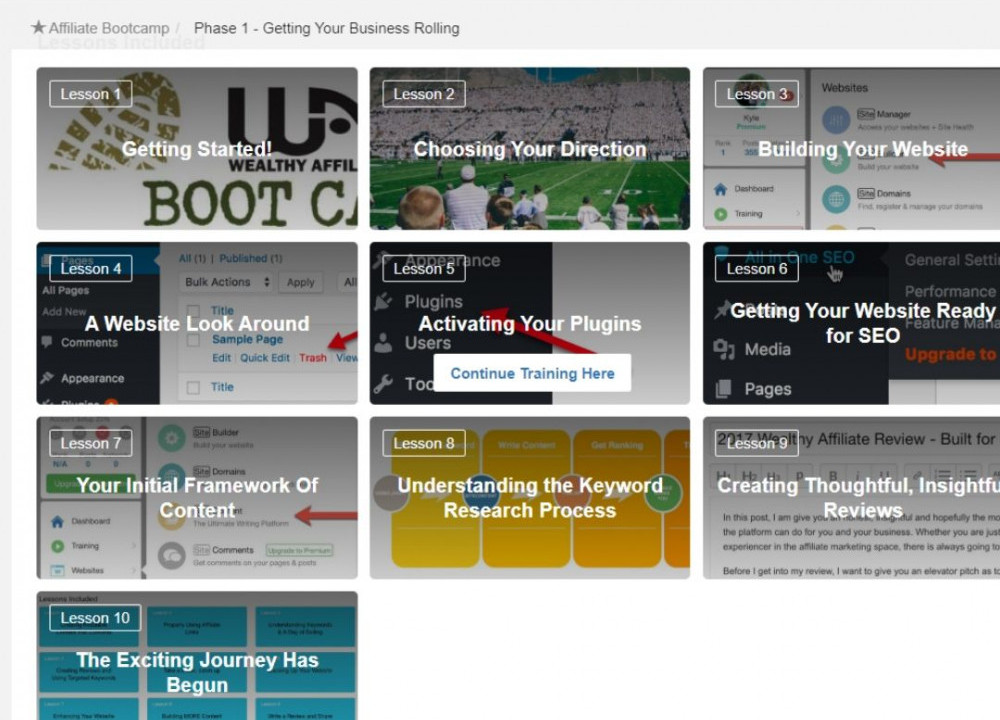Open the A Website Look Around lesson

[197, 323]
